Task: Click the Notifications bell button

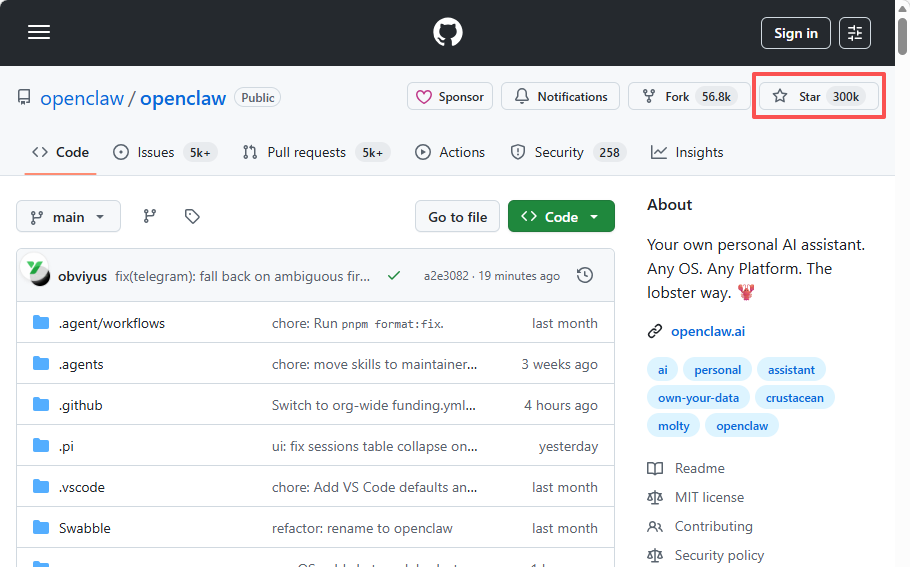Action: [x=560, y=97]
